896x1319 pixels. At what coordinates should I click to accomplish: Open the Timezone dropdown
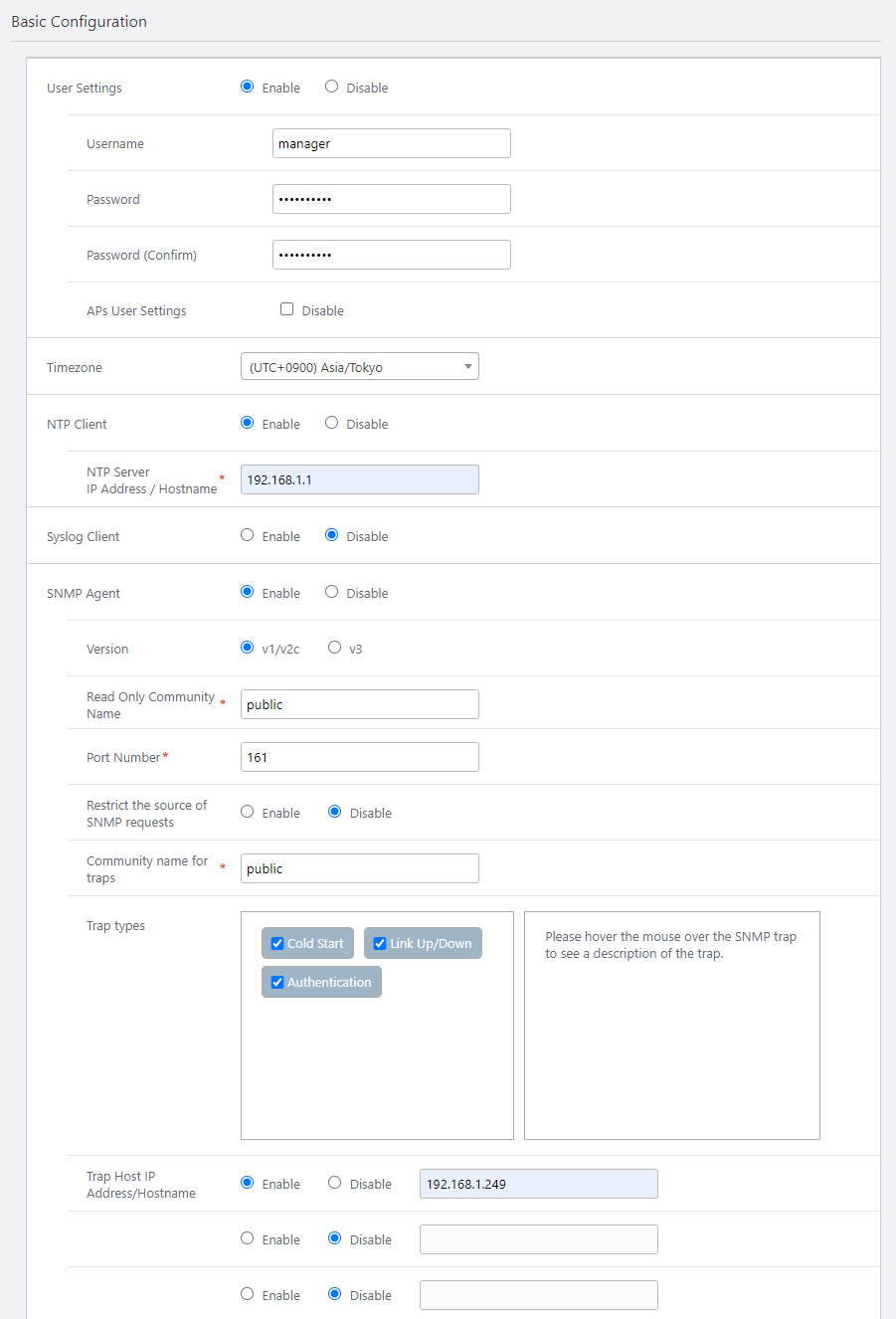click(359, 367)
